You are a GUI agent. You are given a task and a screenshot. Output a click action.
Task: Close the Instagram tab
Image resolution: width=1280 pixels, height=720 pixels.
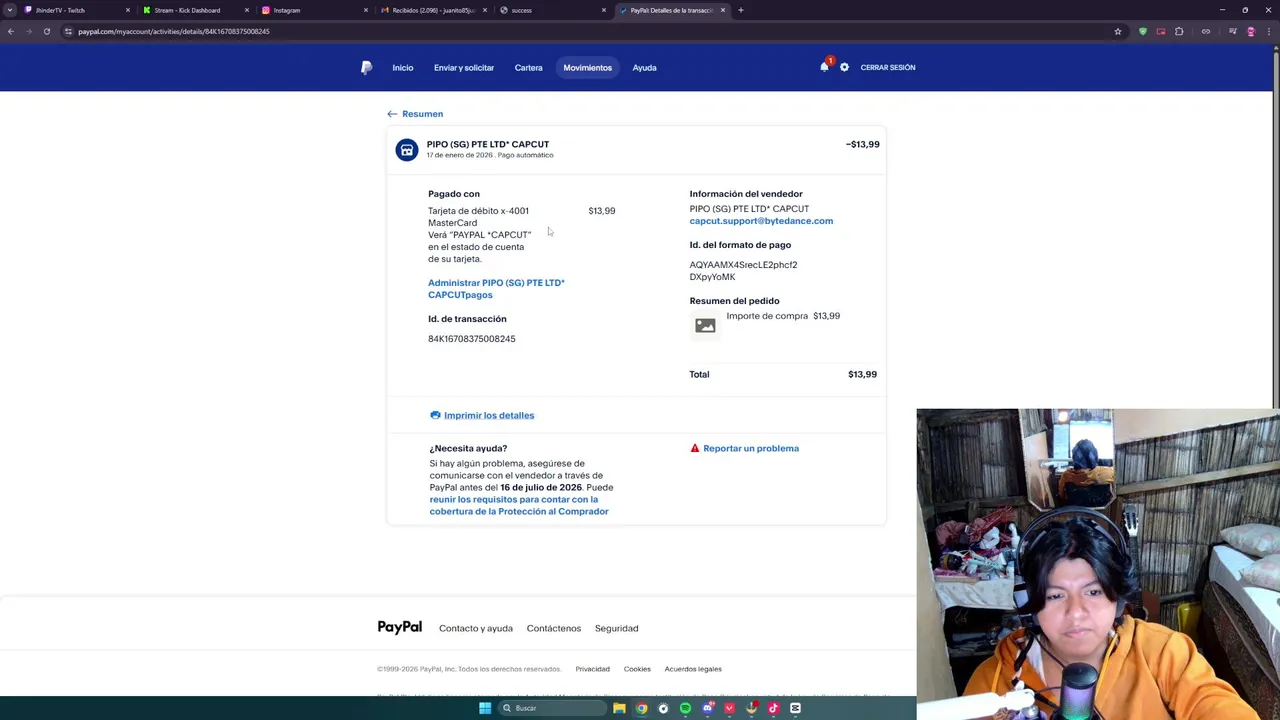coord(366,10)
